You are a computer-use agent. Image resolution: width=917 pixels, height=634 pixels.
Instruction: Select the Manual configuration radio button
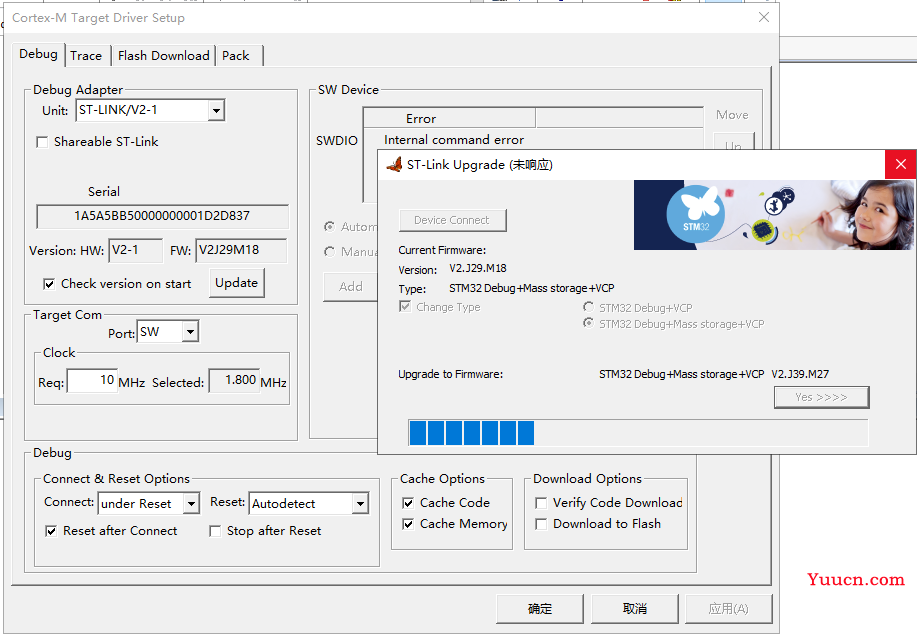click(x=330, y=251)
